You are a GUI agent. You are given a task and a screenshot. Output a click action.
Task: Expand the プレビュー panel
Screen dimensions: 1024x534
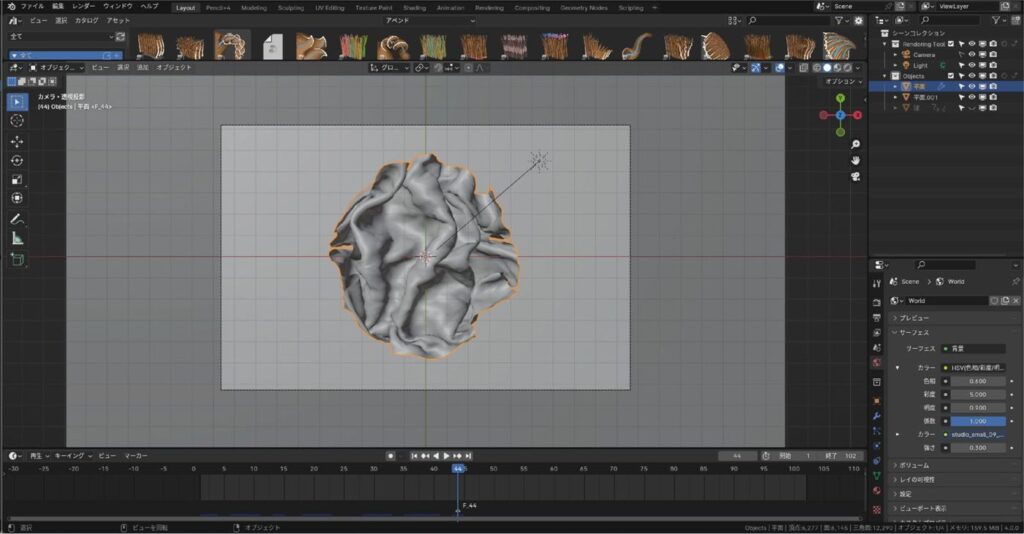tap(913, 318)
